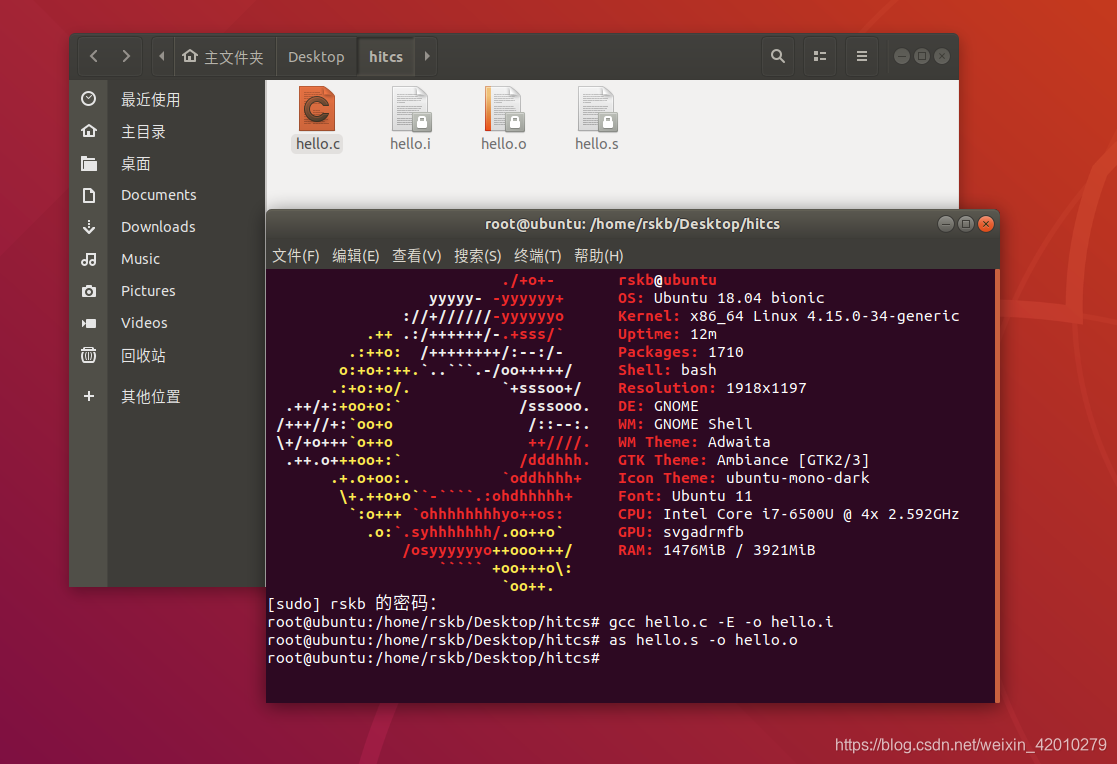Click the left path-bar scroll arrow
The image size is (1117, 764).
[162, 56]
